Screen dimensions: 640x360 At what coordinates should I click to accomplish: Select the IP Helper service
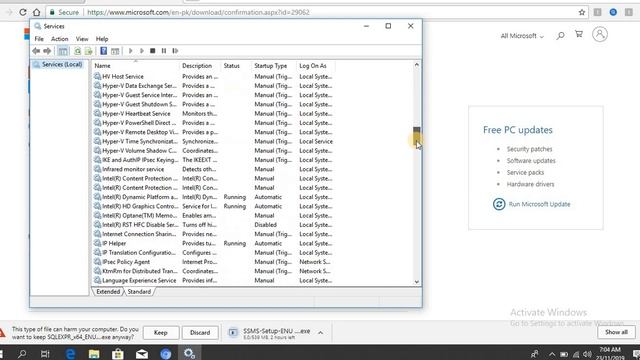click(213, 243)
